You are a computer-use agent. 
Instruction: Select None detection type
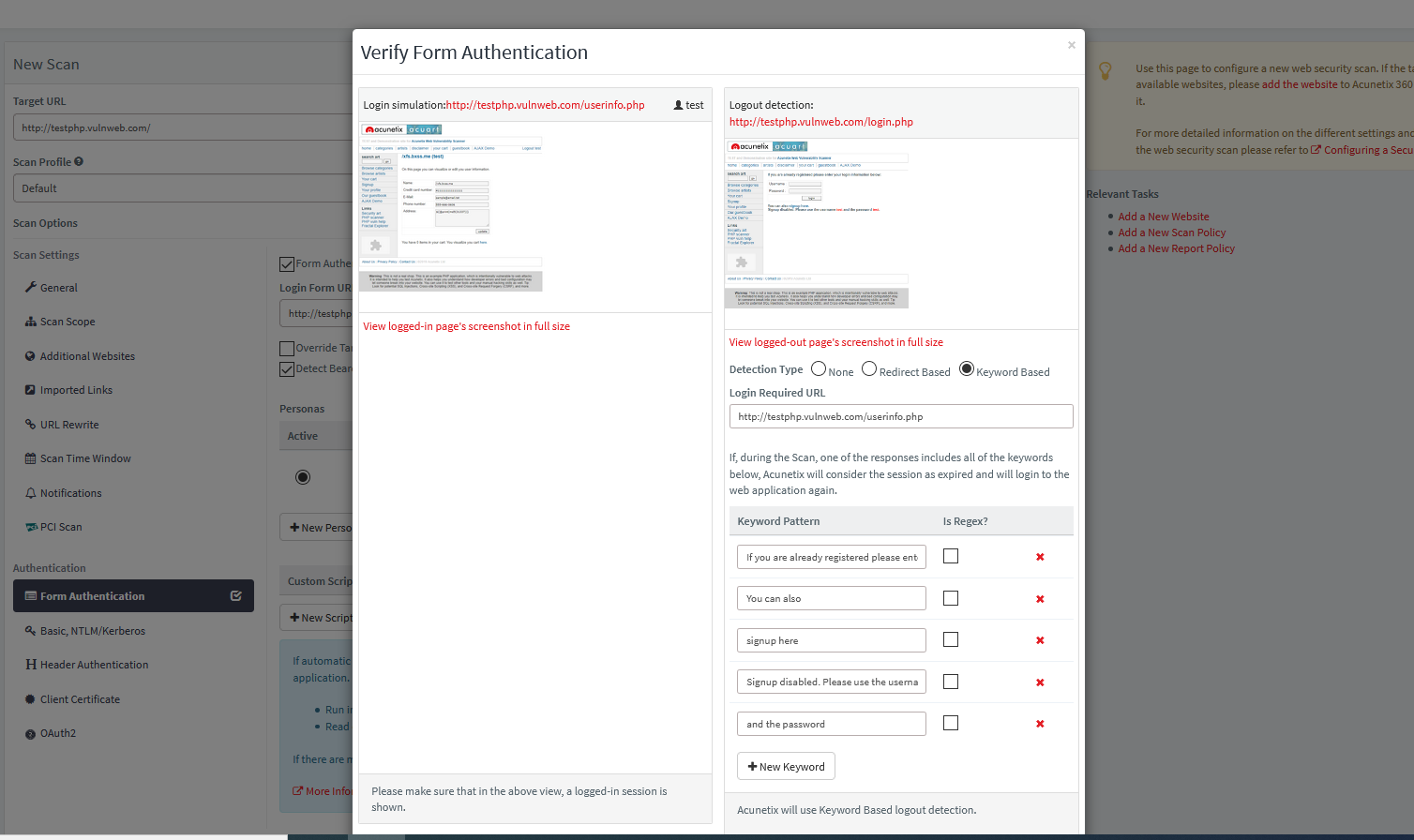(x=819, y=369)
